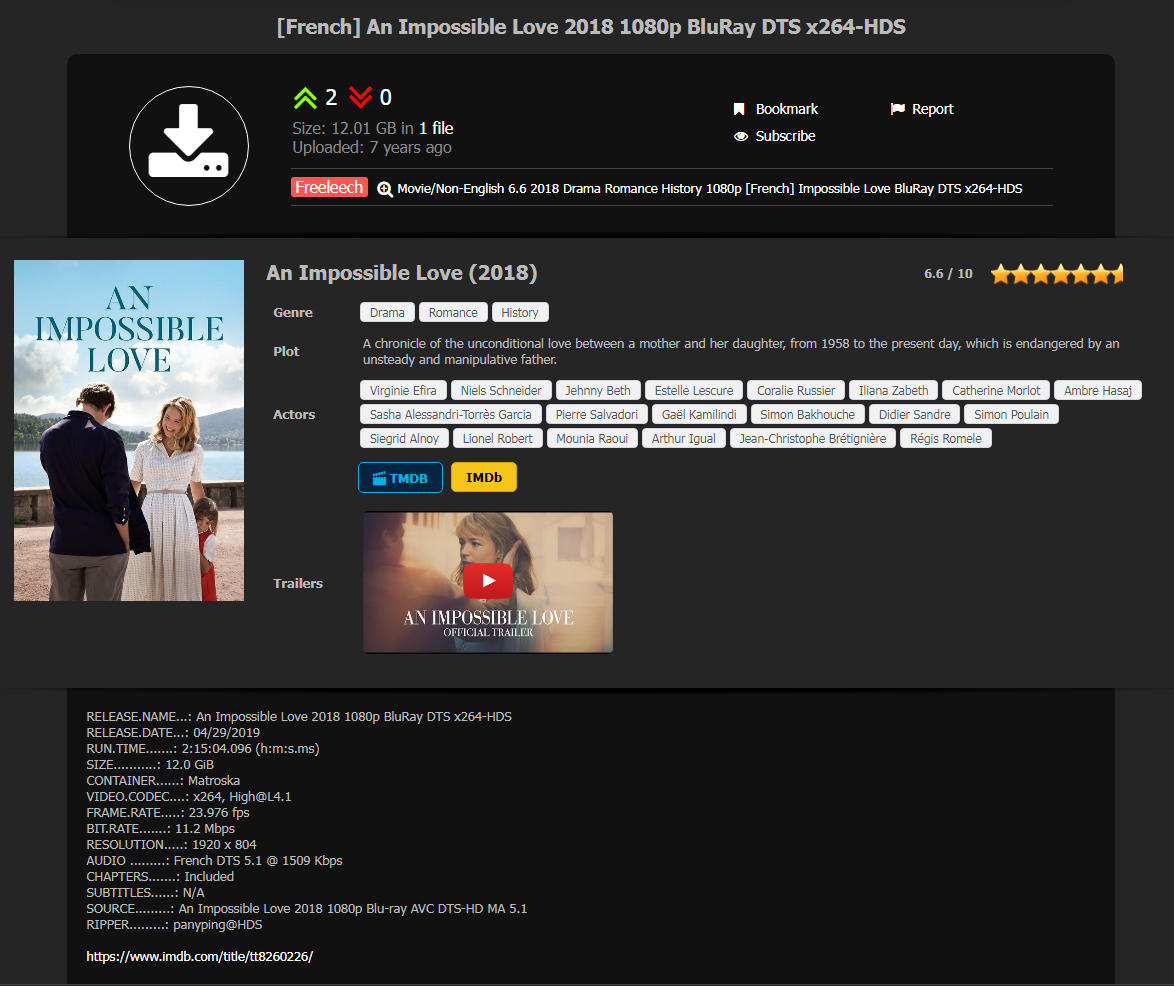
Task: Click the 6.6 / 10 rating text
Action: [x=948, y=274]
